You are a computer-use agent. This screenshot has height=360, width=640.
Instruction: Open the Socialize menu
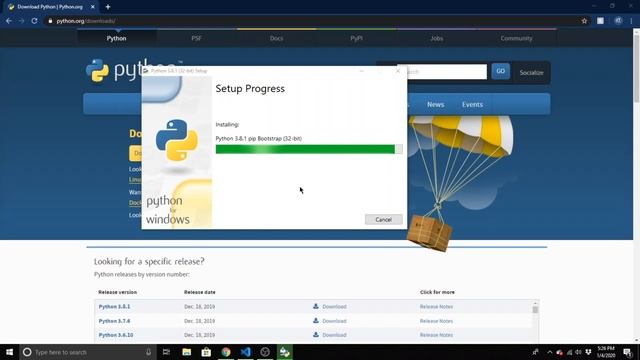pos(531,73)
